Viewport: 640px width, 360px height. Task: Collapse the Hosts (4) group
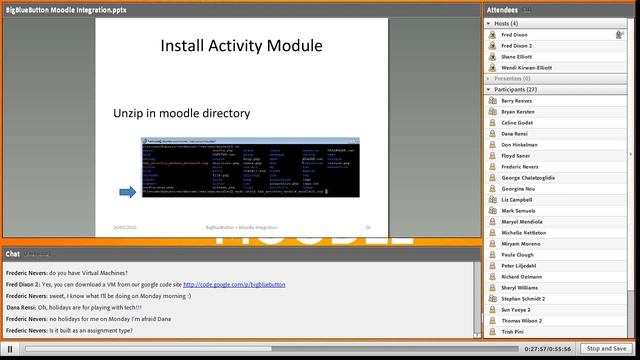tap(489, 24)
